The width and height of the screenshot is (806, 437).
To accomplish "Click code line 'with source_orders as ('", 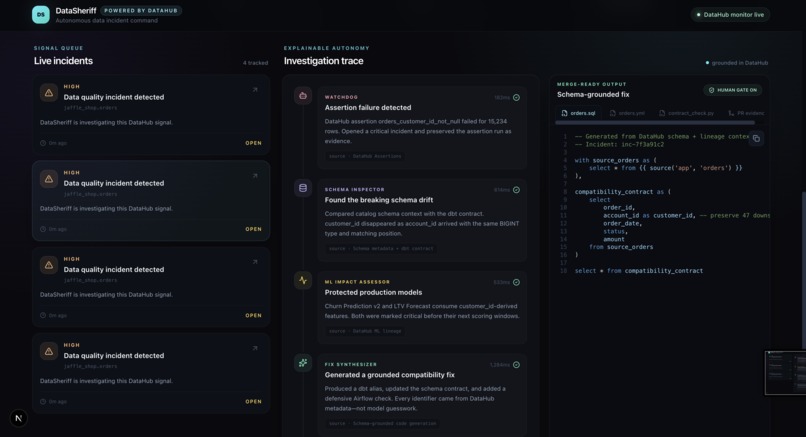I will point(615,160).
